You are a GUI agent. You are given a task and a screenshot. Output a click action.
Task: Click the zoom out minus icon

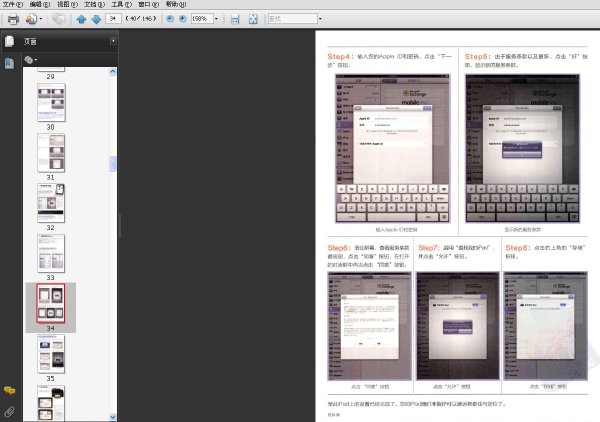click(170, 19)
